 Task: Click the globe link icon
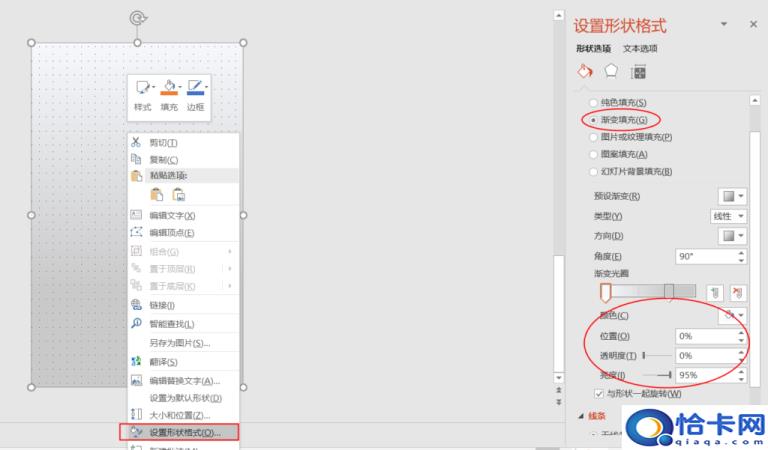[x=136, y=305]
